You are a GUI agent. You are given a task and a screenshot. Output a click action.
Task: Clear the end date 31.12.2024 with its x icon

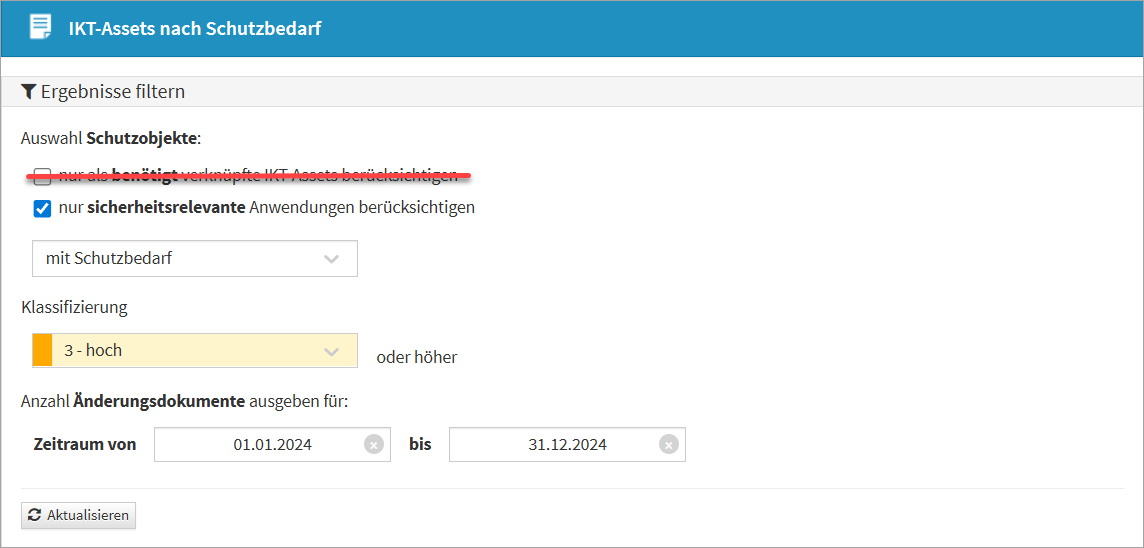tap(668, 445)
